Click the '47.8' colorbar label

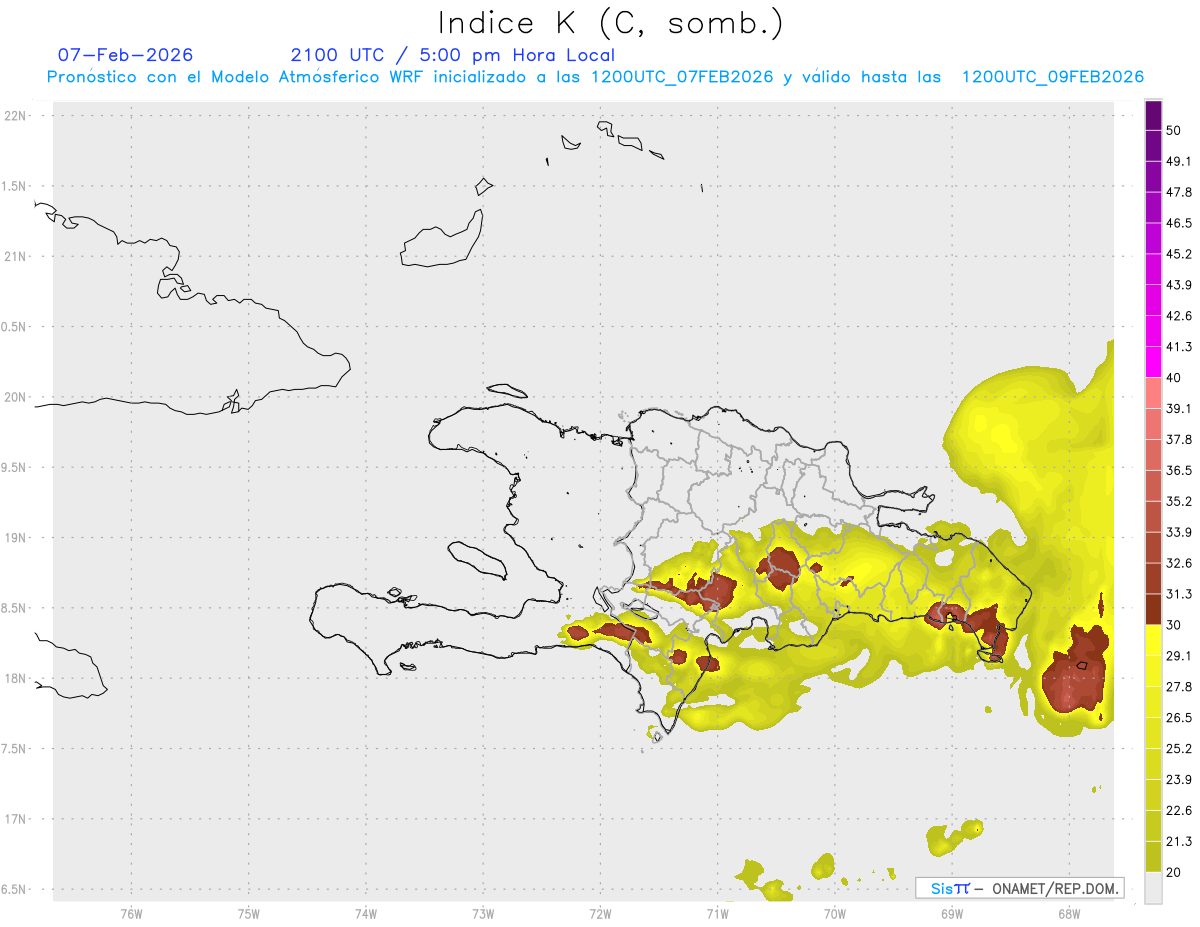coord(1179,192)
